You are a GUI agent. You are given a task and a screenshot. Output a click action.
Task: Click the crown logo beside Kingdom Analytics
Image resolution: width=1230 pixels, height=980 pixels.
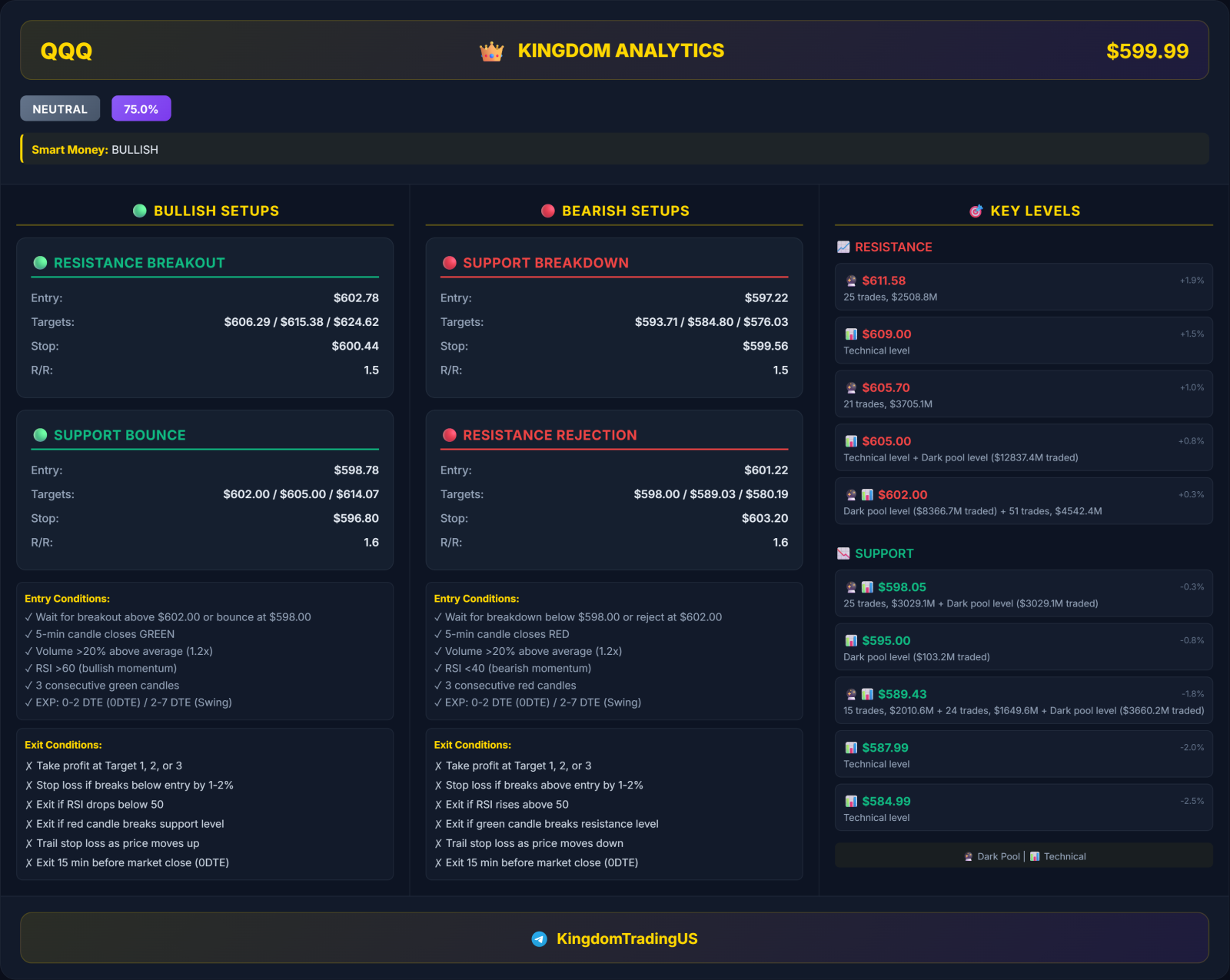(x=491, y=51)
